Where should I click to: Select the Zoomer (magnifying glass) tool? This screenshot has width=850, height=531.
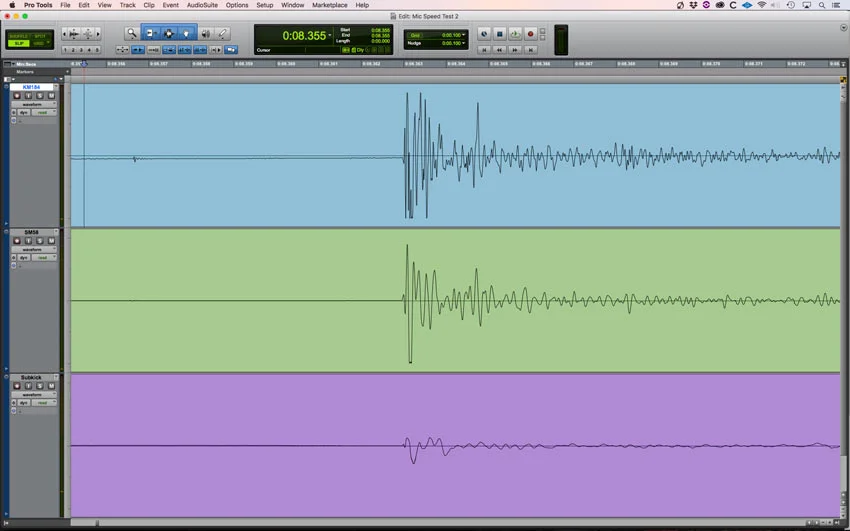click(131, 34)
